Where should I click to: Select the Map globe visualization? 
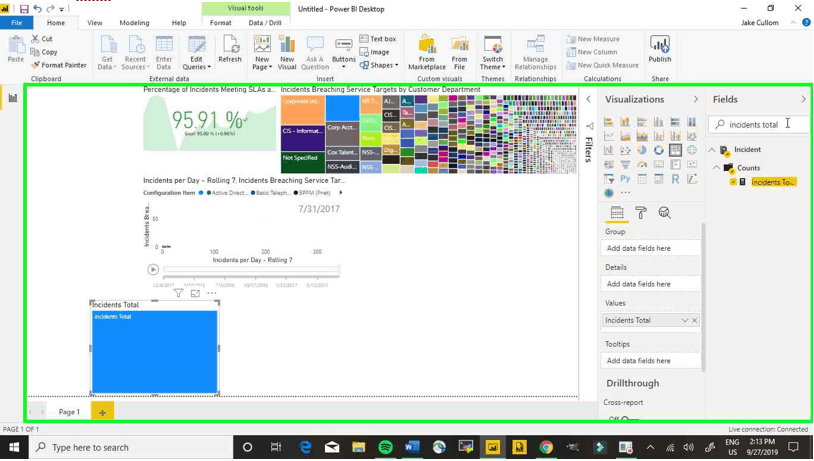pyautogui.click(x=691, y=150)
